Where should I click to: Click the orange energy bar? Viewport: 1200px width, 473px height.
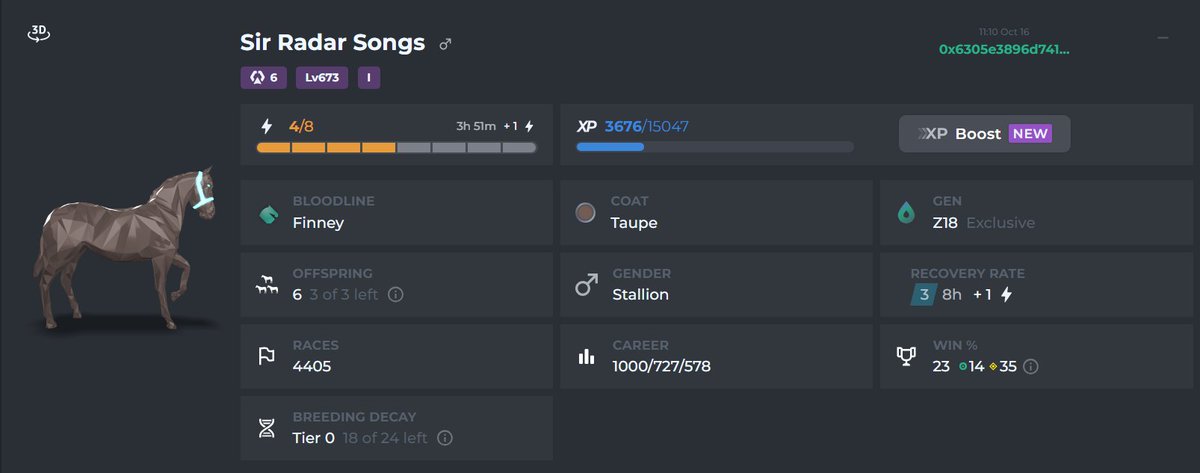click(x=396, y=148)
